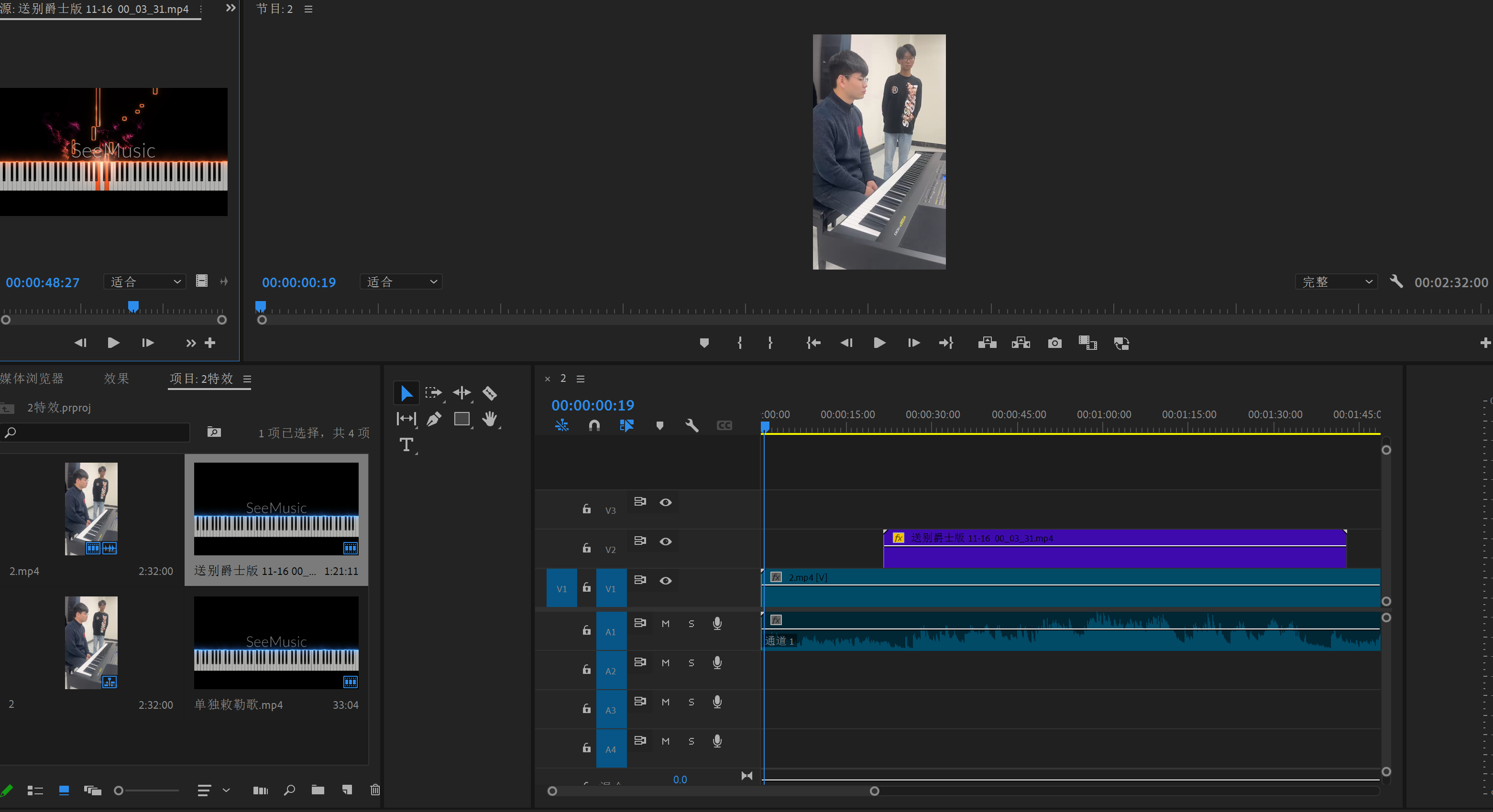Mute audio track A1
1493x812 pixels.
pos(665,624)
